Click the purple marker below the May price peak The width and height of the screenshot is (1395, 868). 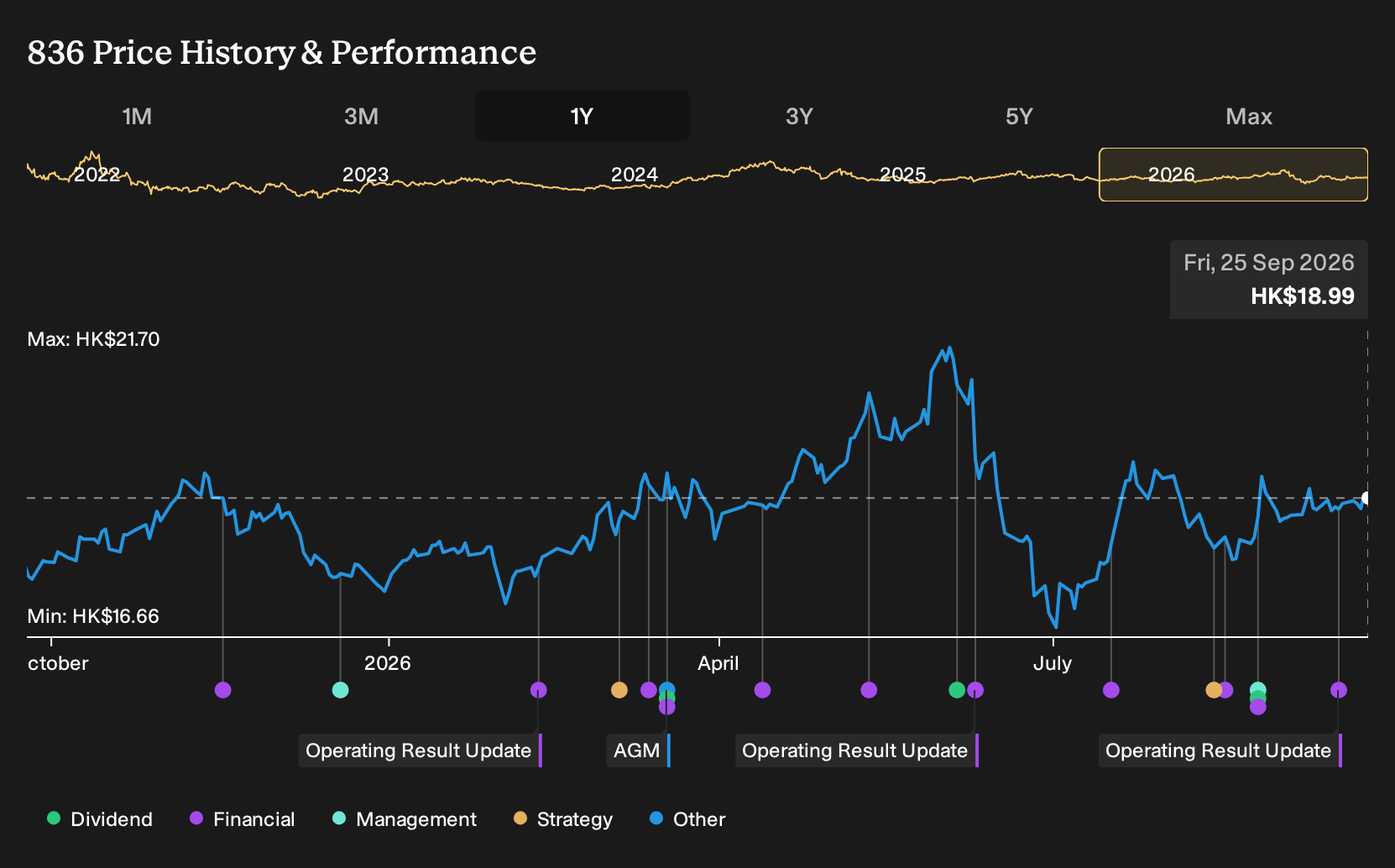[x=869, y=690]
